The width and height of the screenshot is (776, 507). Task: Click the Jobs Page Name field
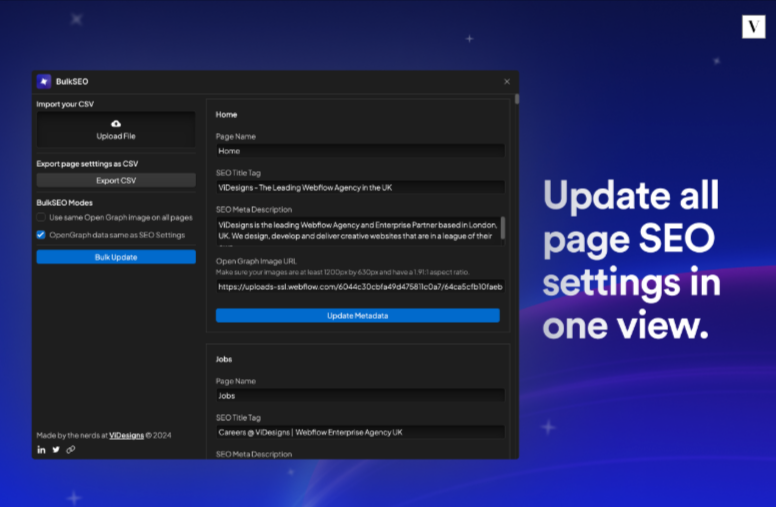click(359, 396)
